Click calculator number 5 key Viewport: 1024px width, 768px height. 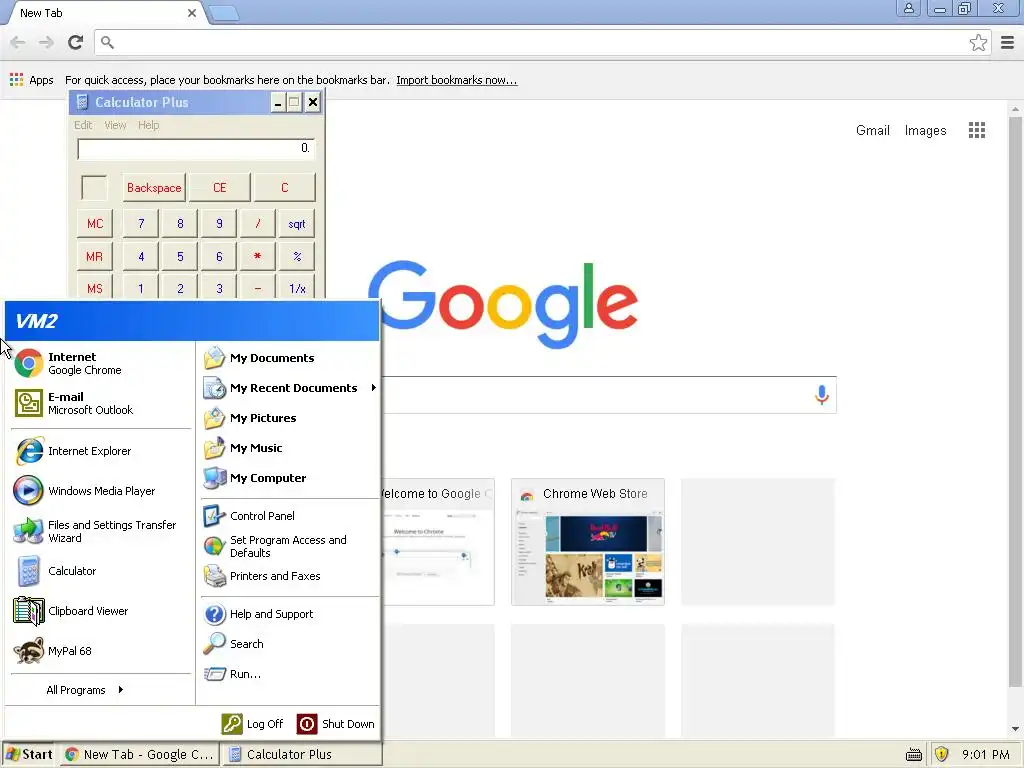(x=180, y=256)
